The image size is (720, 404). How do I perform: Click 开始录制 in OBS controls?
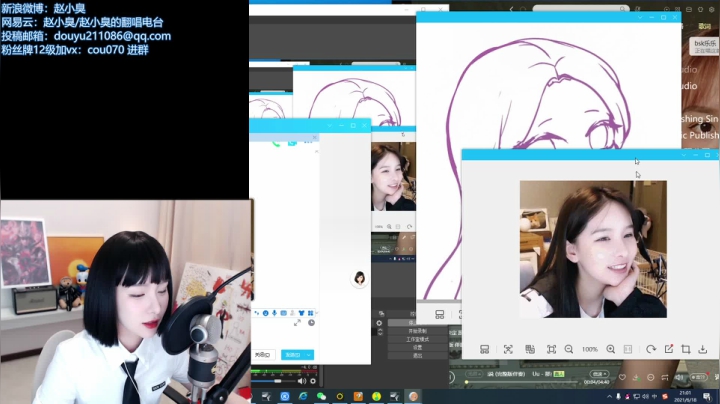(x=417, y=331)
